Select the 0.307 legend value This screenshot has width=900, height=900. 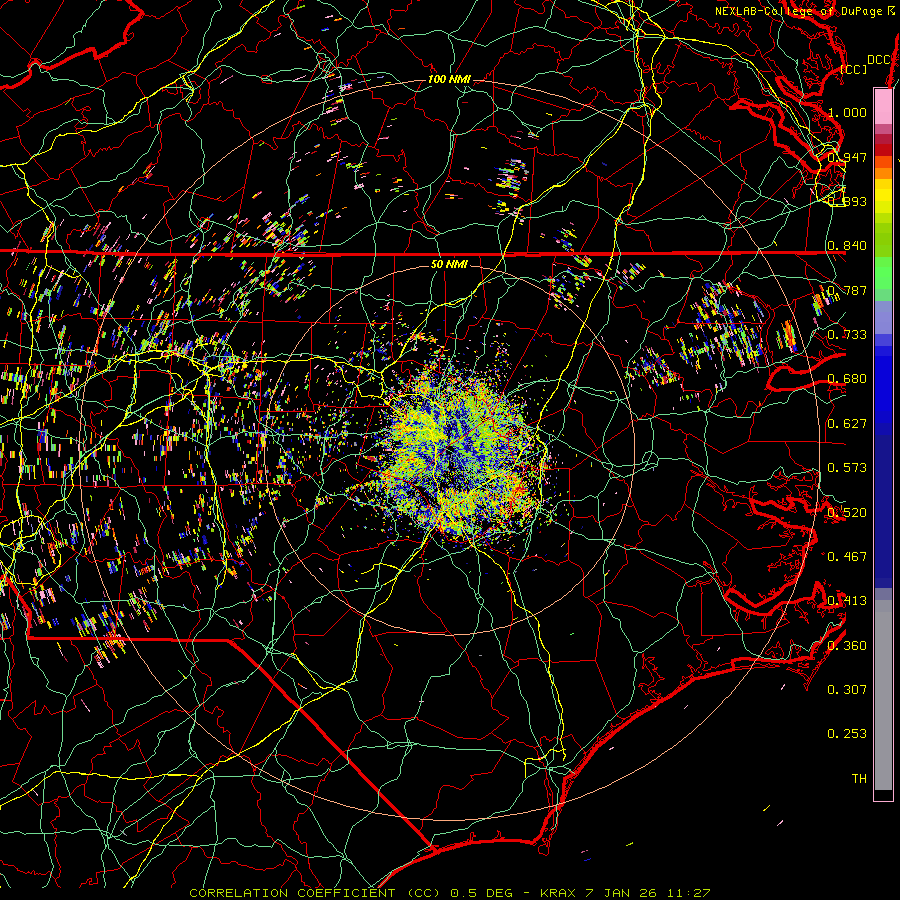click(x=847, y=689)
